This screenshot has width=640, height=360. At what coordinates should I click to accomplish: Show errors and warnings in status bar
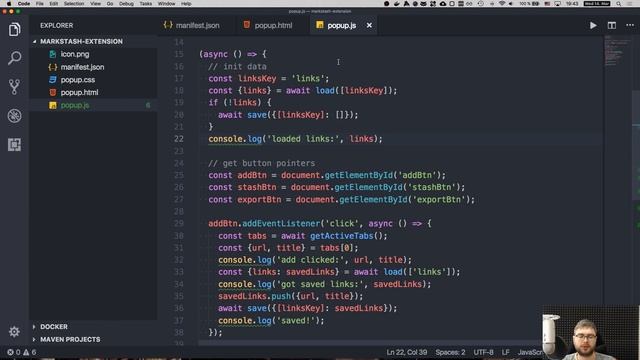(21, 352)
